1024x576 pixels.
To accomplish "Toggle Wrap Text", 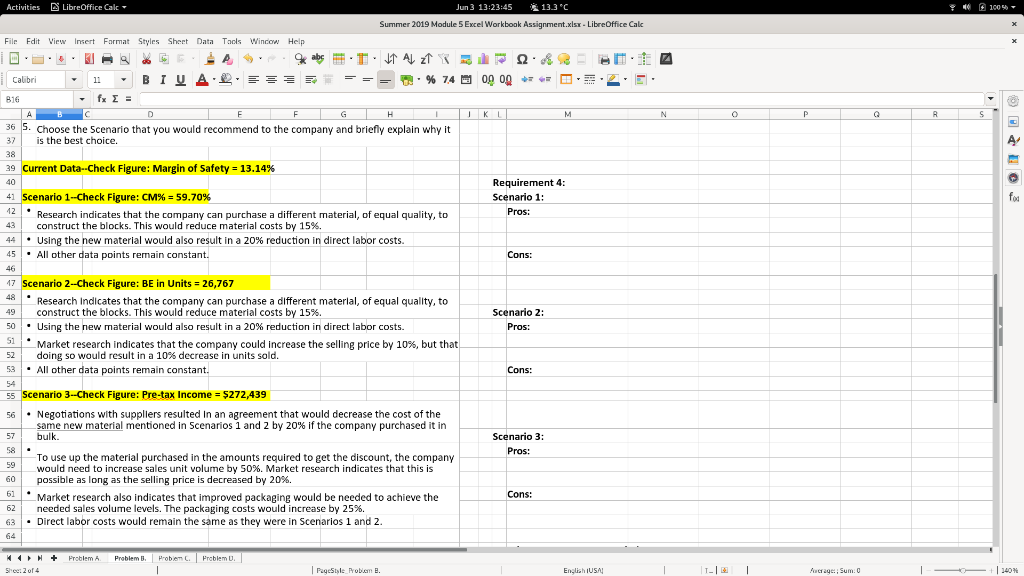I will [x=311, y=80].
